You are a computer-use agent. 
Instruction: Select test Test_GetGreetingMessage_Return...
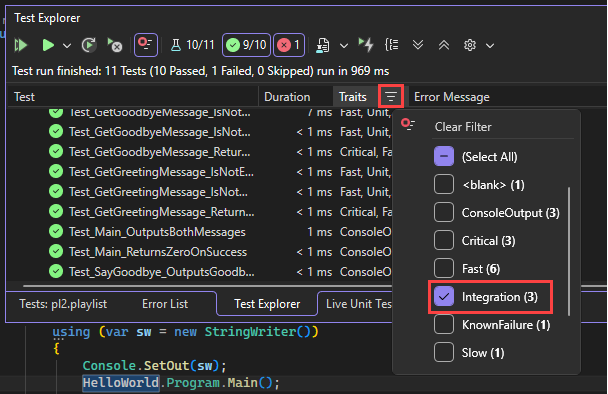161,212
